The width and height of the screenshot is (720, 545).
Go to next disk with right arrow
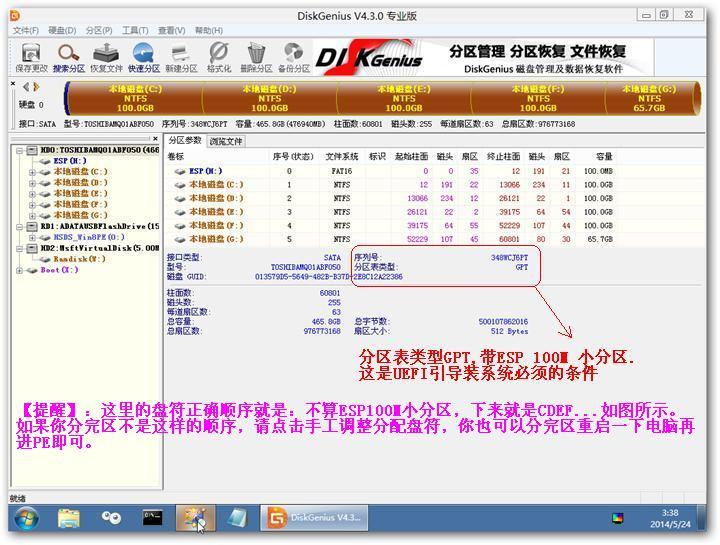click(x=36, y=86)
